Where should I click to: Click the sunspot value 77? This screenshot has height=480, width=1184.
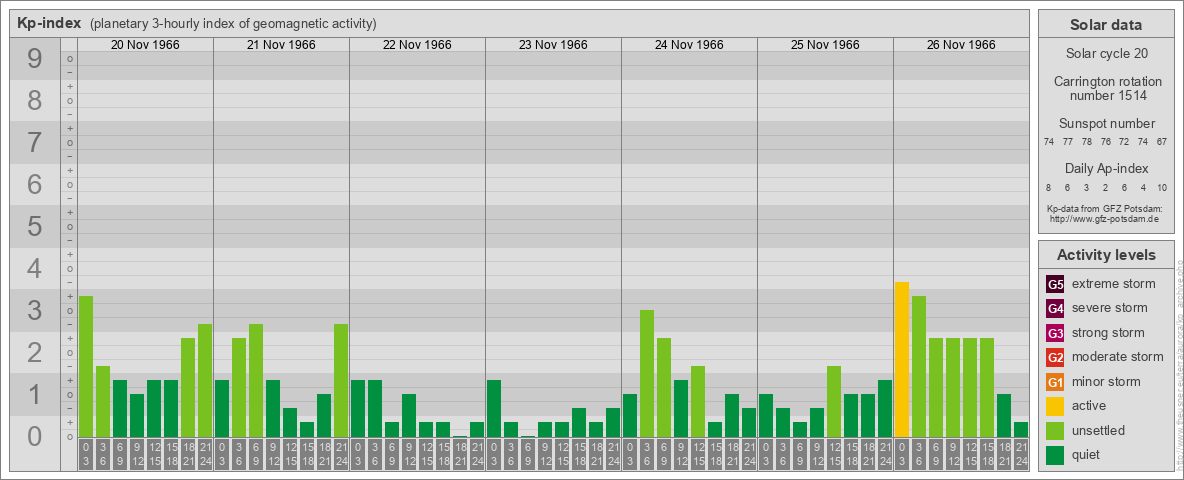(1068, 142)
